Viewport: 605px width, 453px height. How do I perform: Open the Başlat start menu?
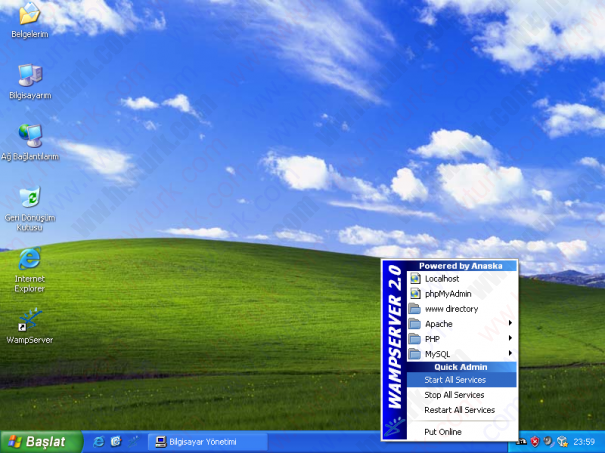click(41, 442)
